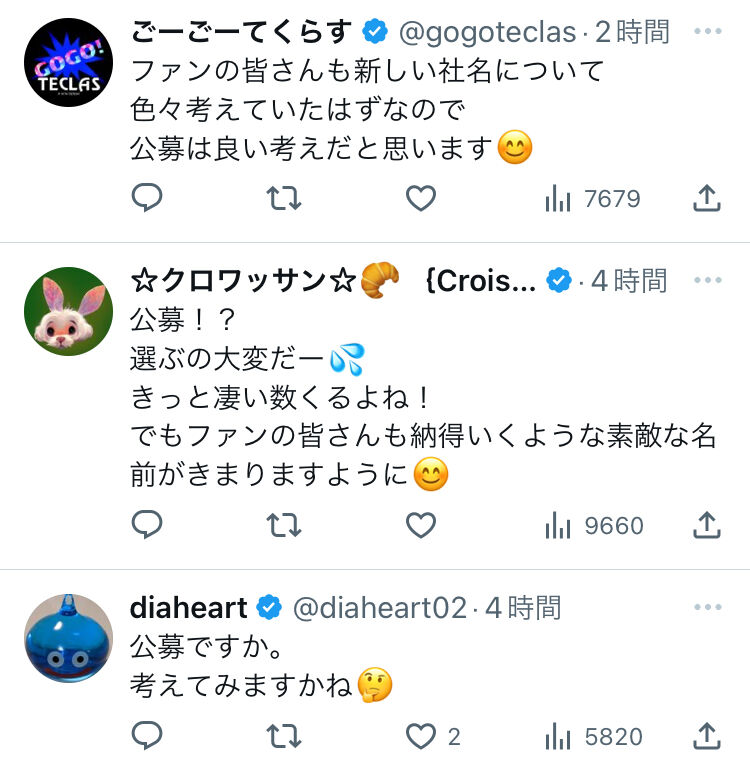
Task: Retweet the gogoteclas post
Action: (x=284, y=199)
